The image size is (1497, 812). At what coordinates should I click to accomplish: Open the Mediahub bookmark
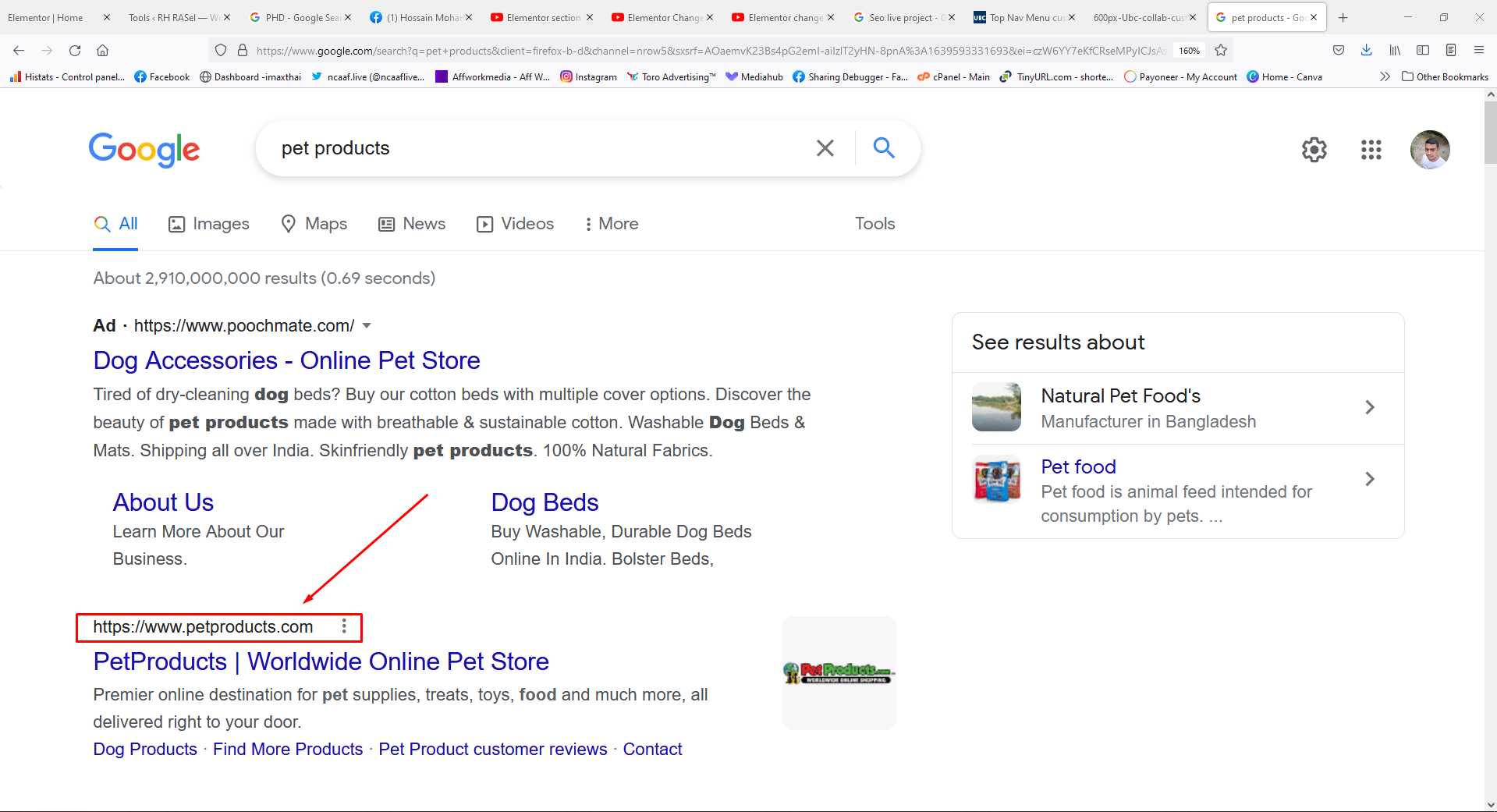(x=754, y=76)
